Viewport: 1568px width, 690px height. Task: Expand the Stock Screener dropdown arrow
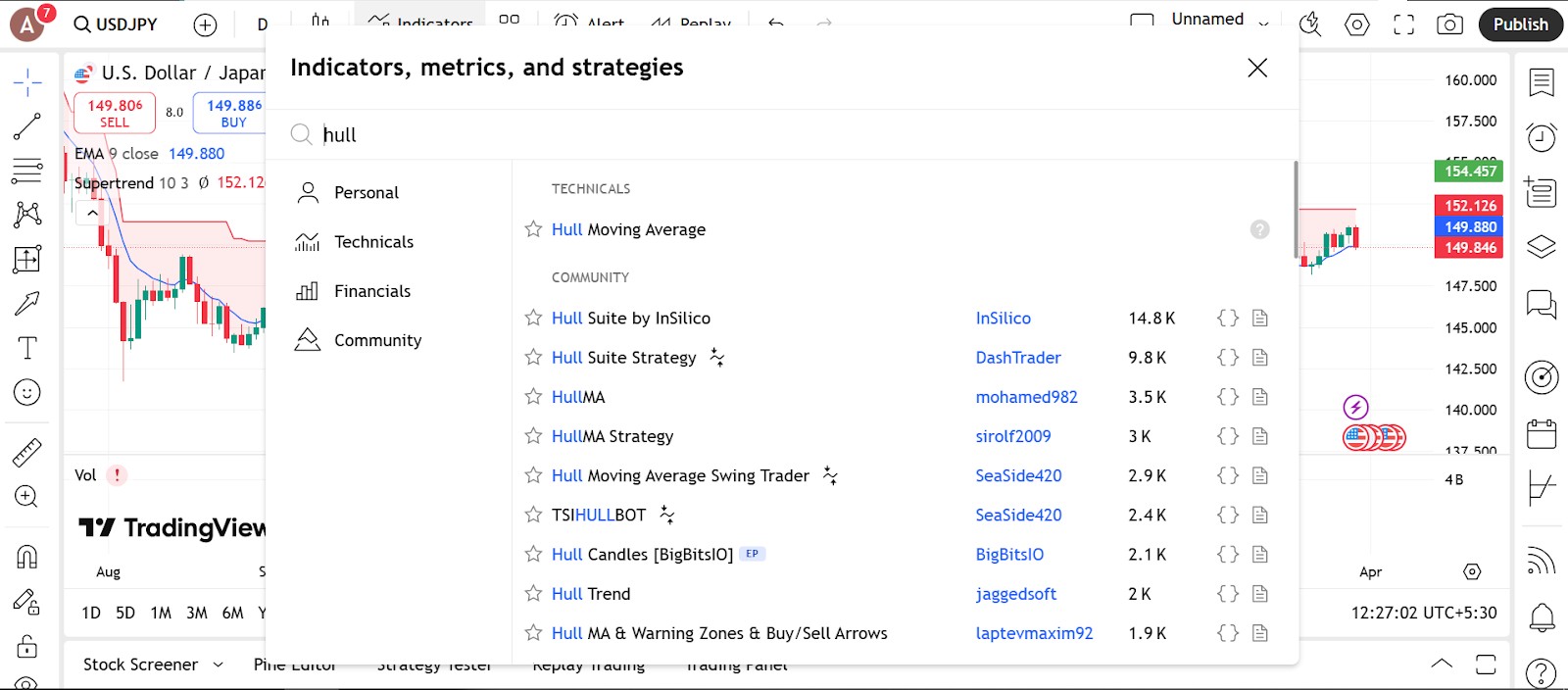(218, 665)
